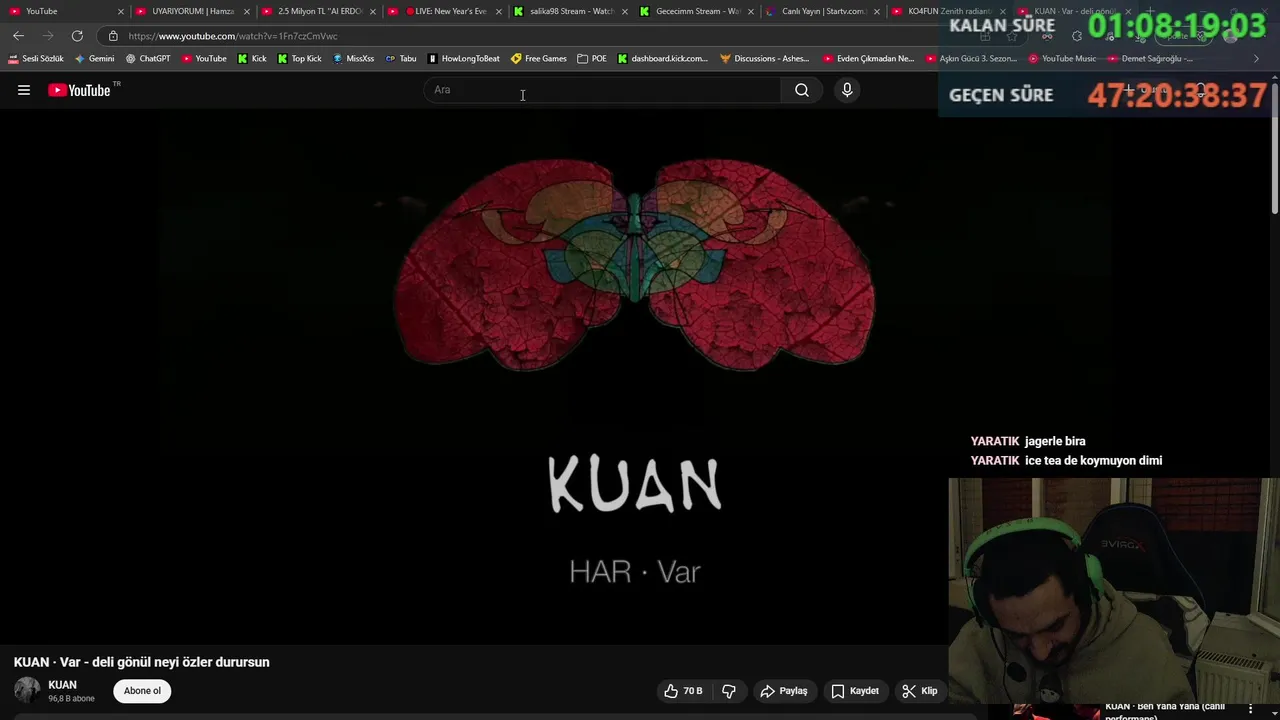Viewport: 1280px width, 720px height.
Task: Open YouTube Music bookmark
Action: tap(1062, 59)
